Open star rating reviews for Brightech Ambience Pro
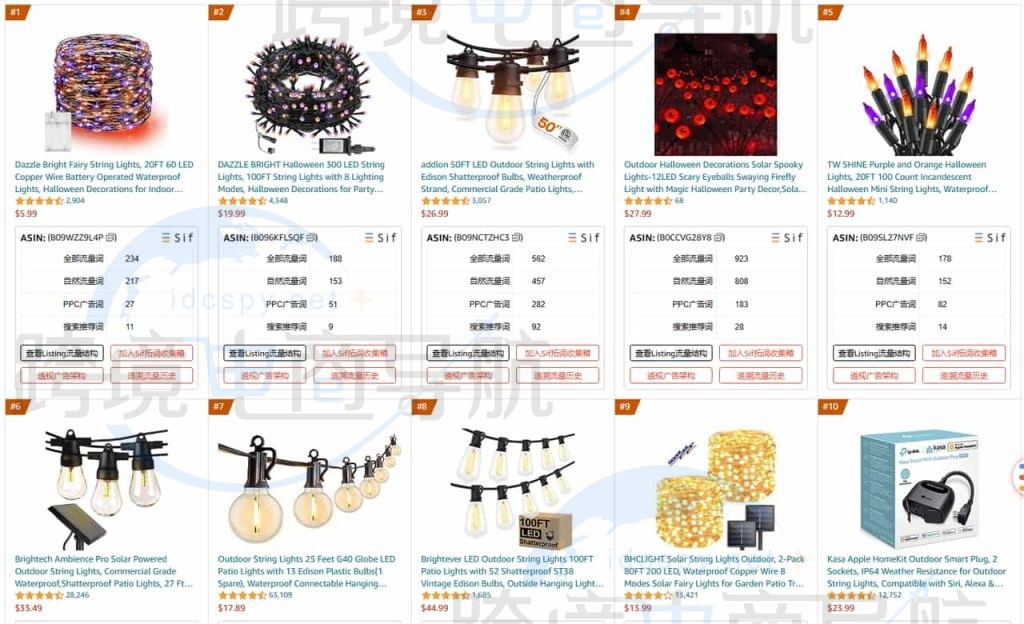Image resolution: width=1024 pixels, height=624 pixels. tap(39, 595)
